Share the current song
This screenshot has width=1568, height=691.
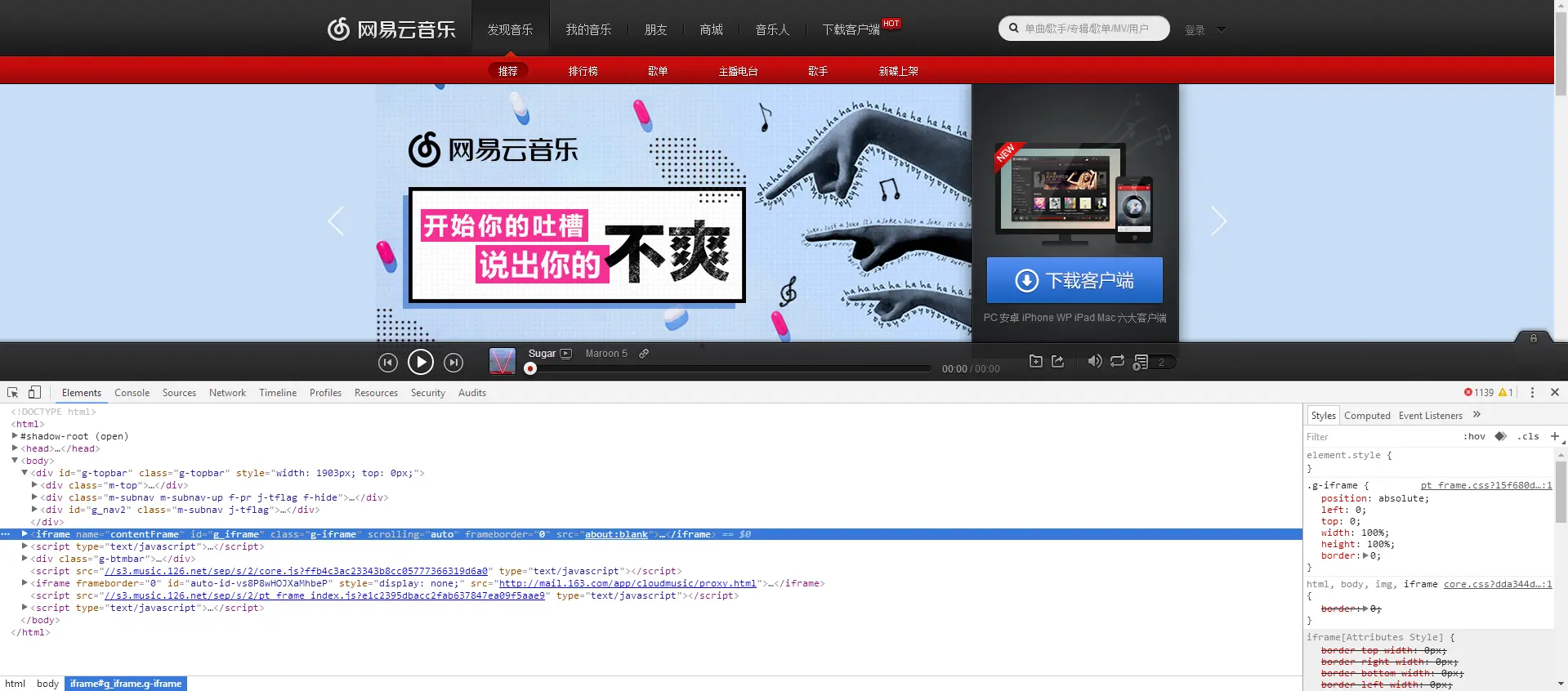click(1057, 361)
